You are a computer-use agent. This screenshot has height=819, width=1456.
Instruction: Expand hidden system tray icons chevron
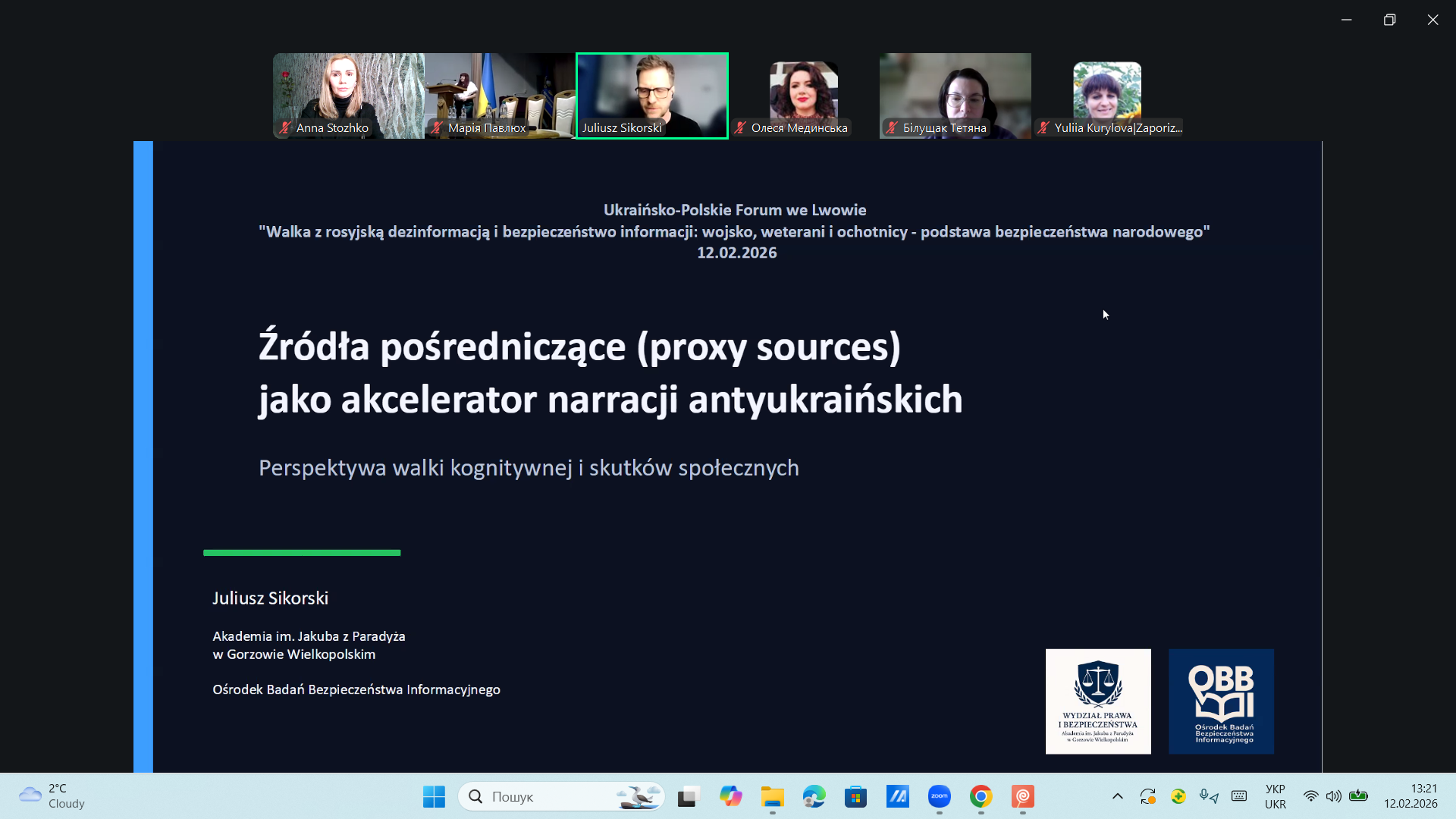click(1117, 796)
